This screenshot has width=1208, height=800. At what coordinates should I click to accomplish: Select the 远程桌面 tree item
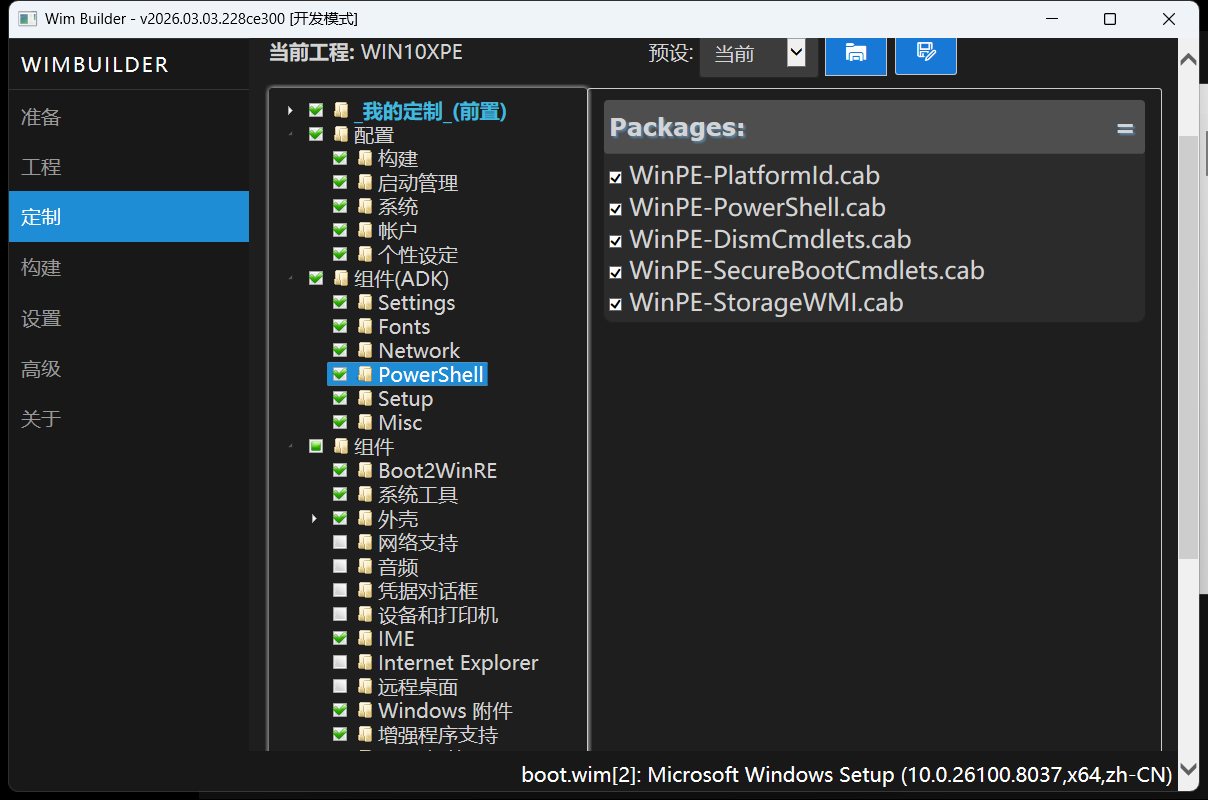pyautogui.click(x=418, y=687)
